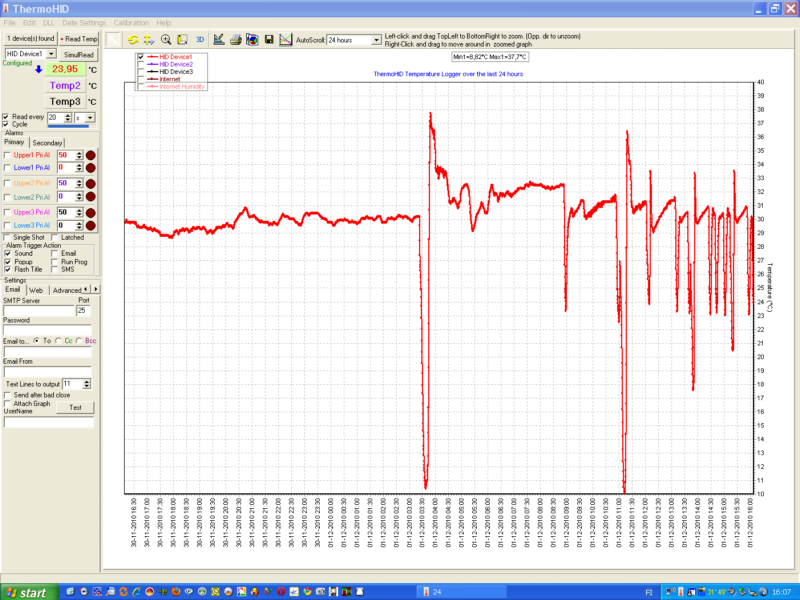Image resolution: width=800 pixels, height=600 pixels.
Task: Click the yellow rotate arrows toolbar icon
Action: (x=133, y=40)
